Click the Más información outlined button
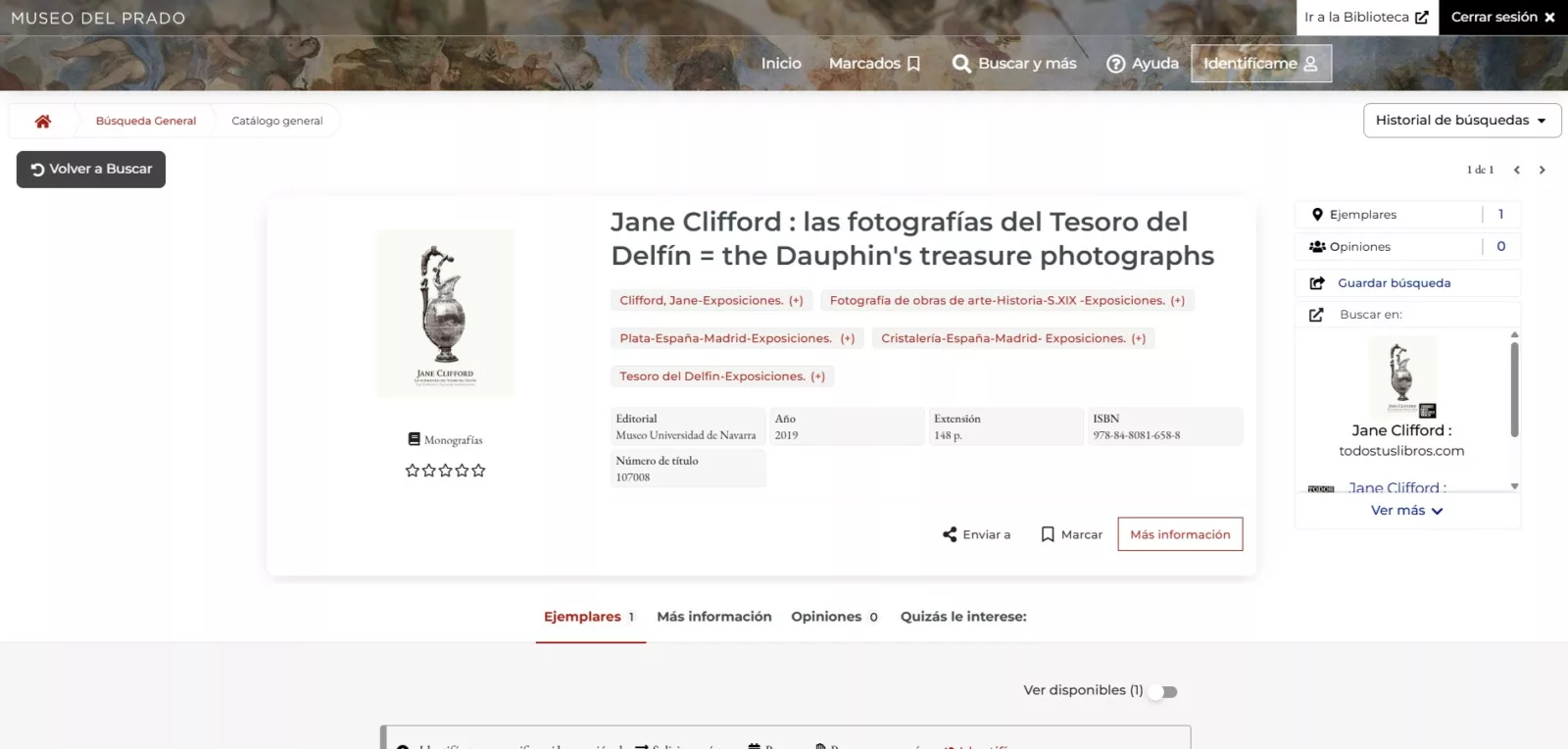The height and width of the screenshot is (749, 1568). [1180, 534]
